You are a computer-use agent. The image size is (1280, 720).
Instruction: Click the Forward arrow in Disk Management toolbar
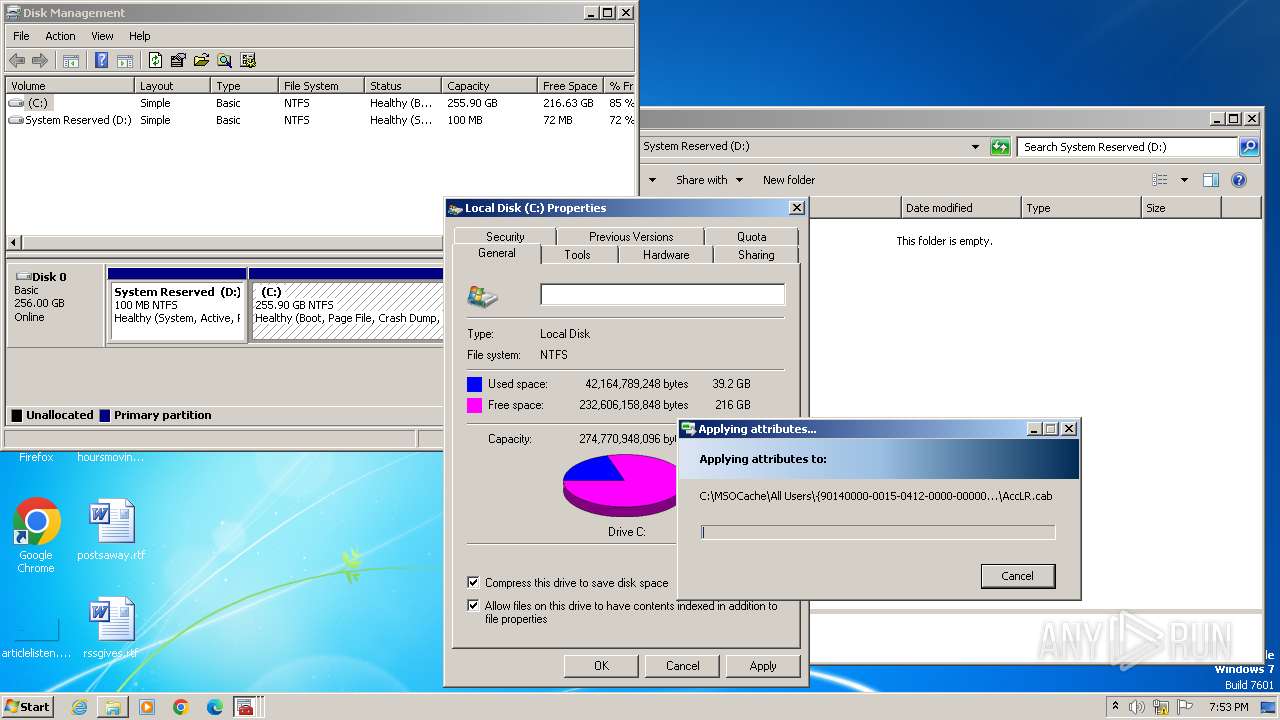(x=40, y=60)
